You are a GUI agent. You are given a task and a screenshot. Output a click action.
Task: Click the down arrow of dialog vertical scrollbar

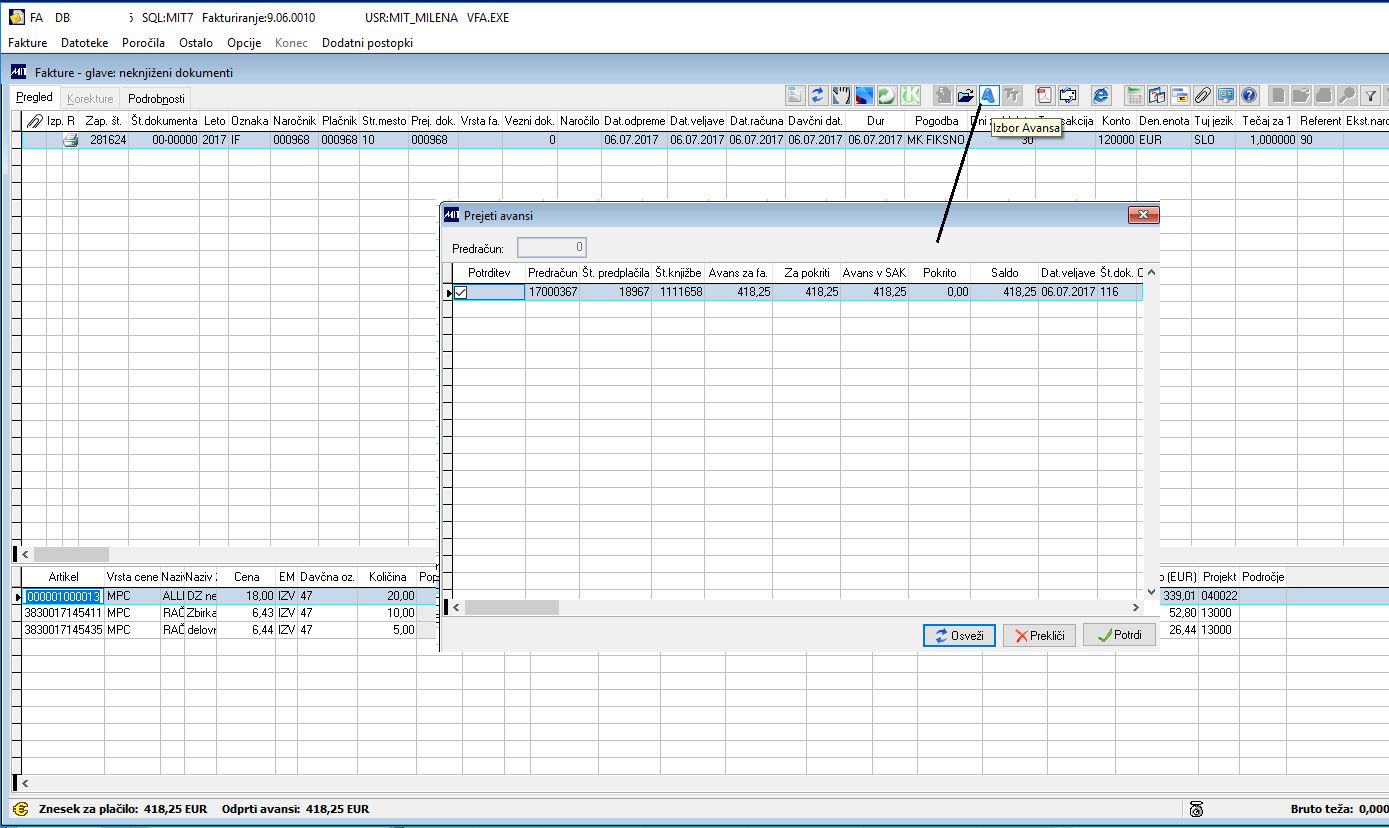[1150, 591]
